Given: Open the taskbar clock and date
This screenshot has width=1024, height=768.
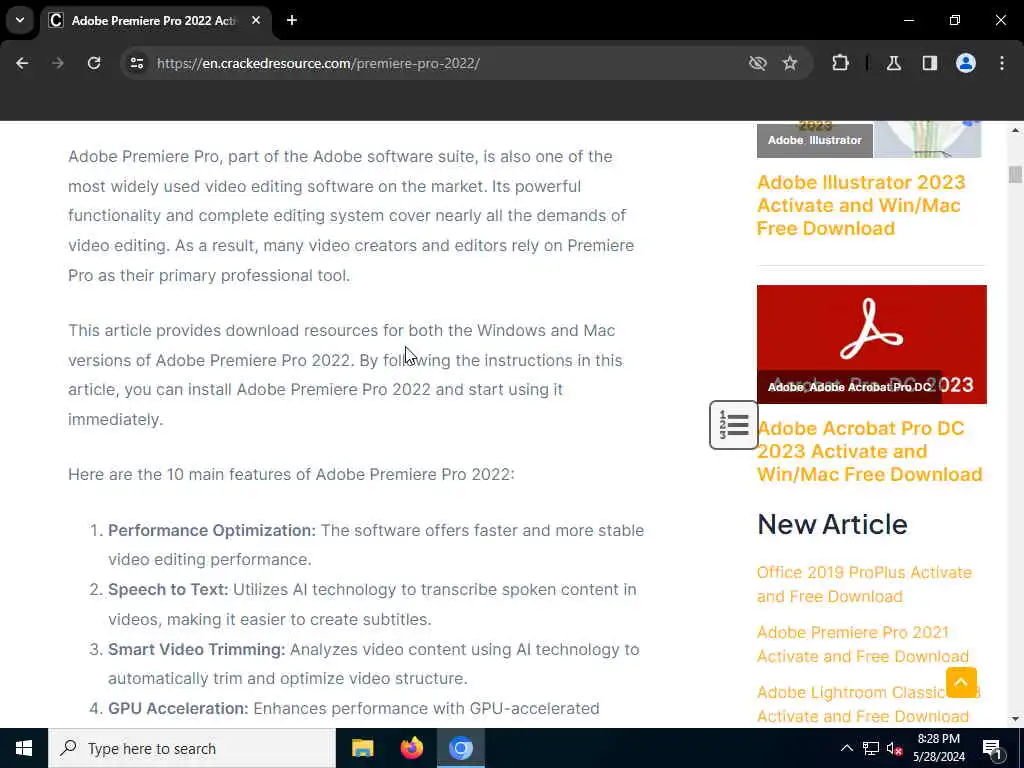Looking at the screenshot, I should point(938,748).
